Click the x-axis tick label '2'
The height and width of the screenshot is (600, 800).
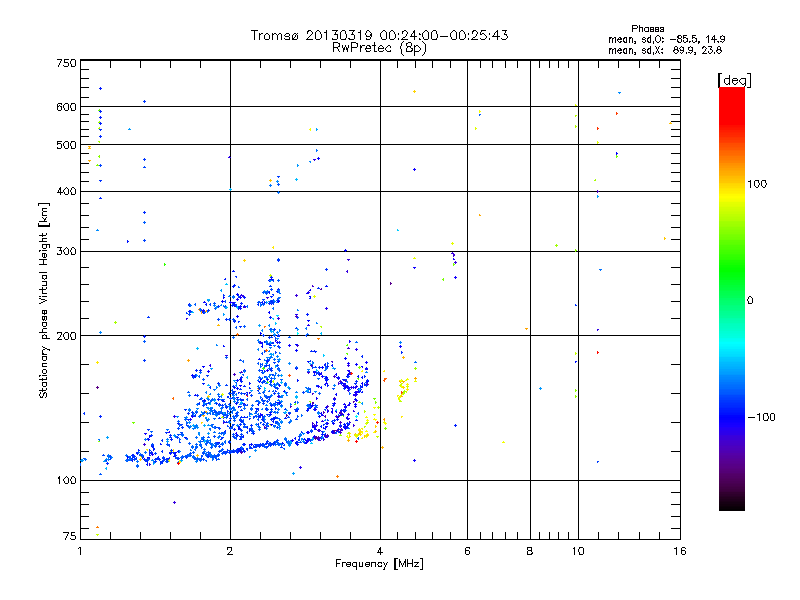point(230,551)
